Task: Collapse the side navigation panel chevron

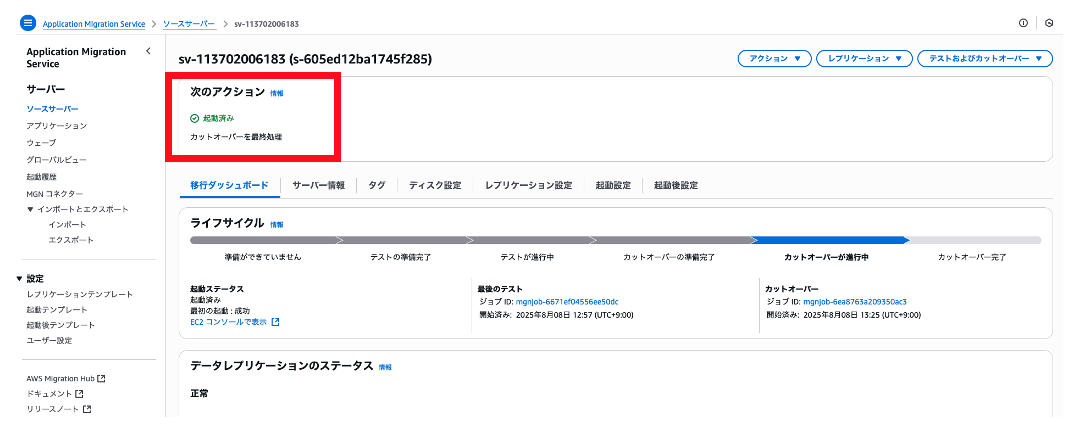Action: pyautogui.click(x=148, y=51)
